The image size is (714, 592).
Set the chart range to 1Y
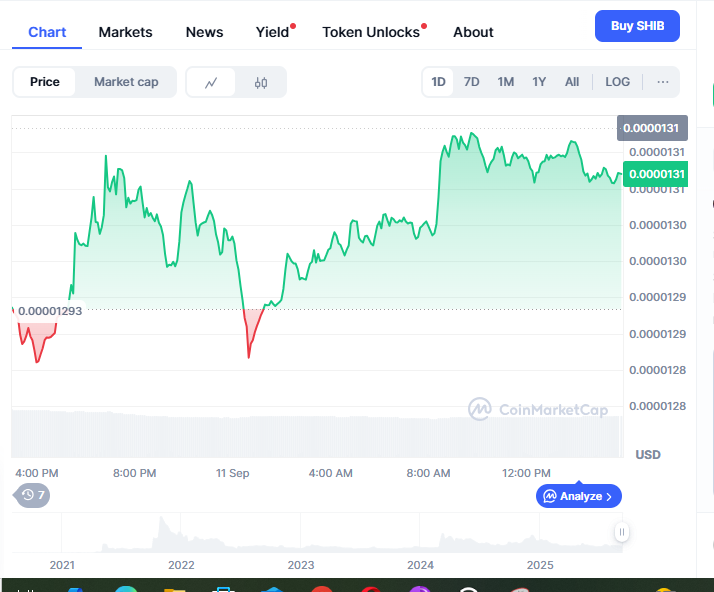539,82
